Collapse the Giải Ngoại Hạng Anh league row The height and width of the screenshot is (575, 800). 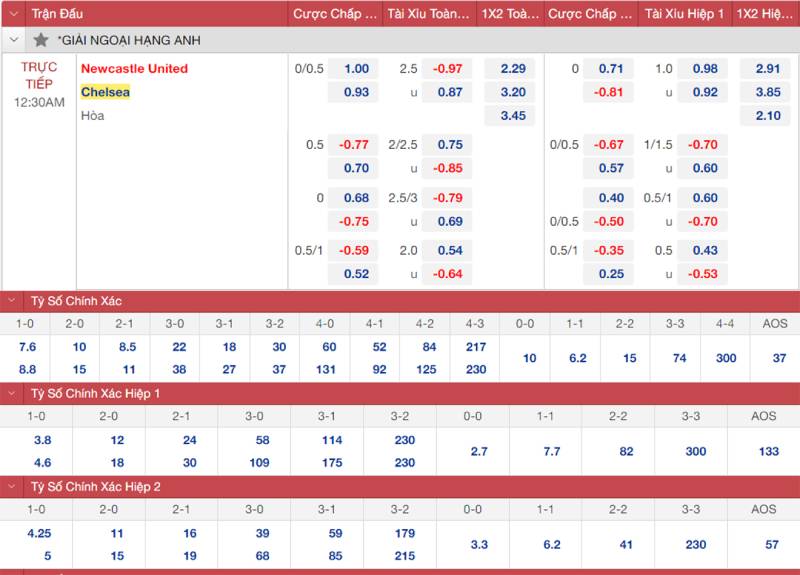tap(13, 40)
